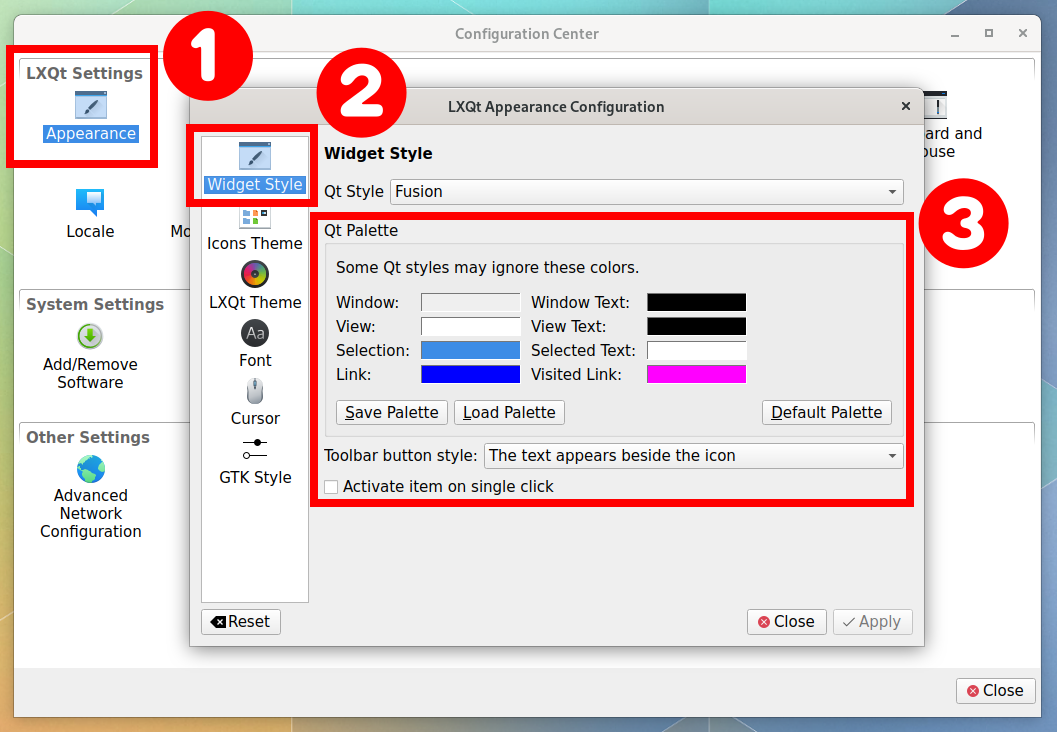Viewport: 1057px width, 732px height.
Task: Switch to the Cursor section label
Action: pyautogui.click(x=255, y=419)
